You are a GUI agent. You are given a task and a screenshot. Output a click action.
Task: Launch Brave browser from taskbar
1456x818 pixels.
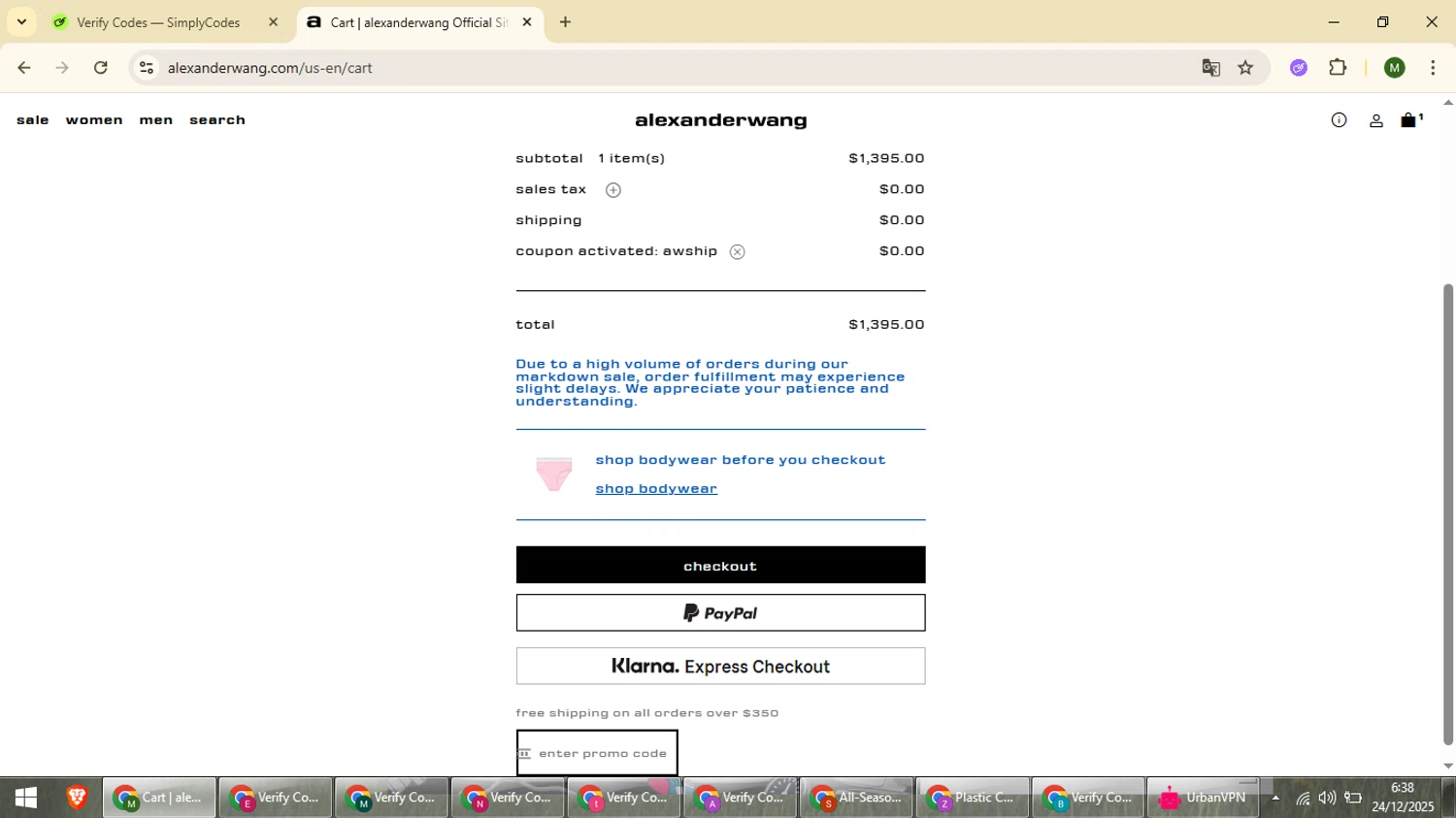click(77, 799)
